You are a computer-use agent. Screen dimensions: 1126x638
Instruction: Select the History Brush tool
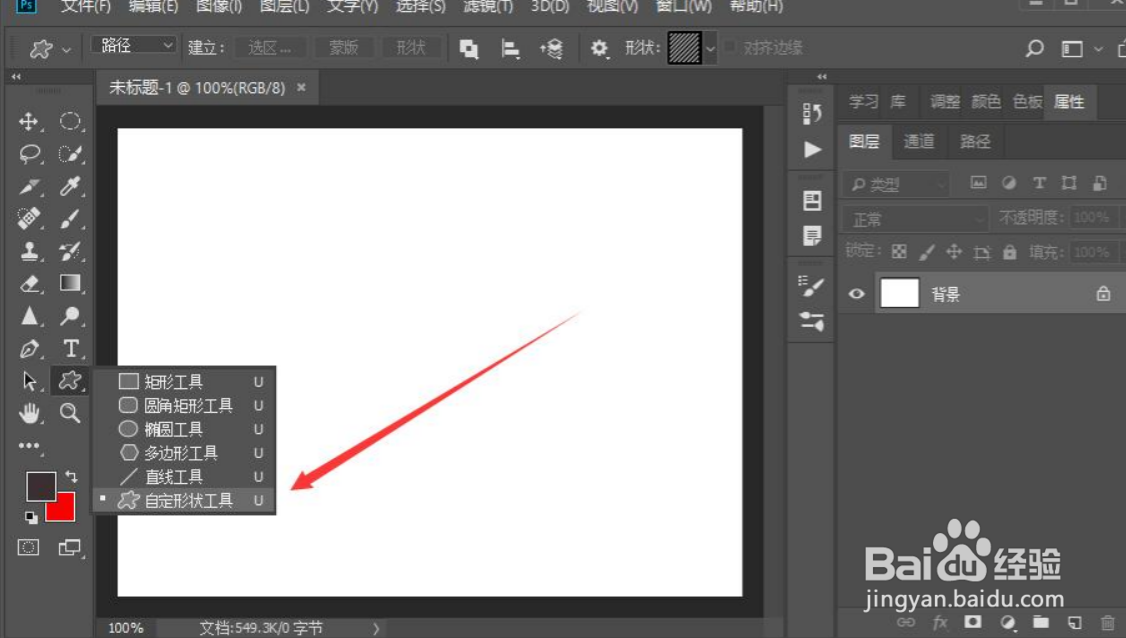coord(70,251)
